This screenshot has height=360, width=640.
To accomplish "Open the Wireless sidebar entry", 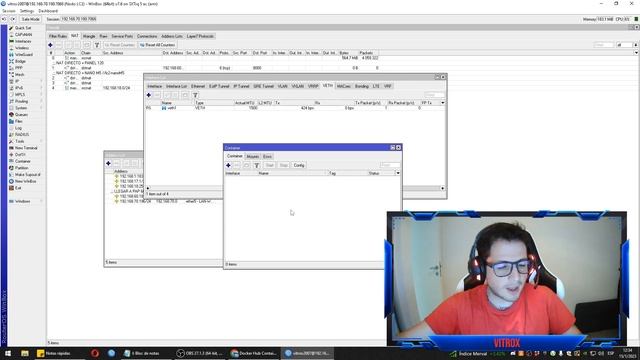I will pyautogui.click(x=22, y=48).
